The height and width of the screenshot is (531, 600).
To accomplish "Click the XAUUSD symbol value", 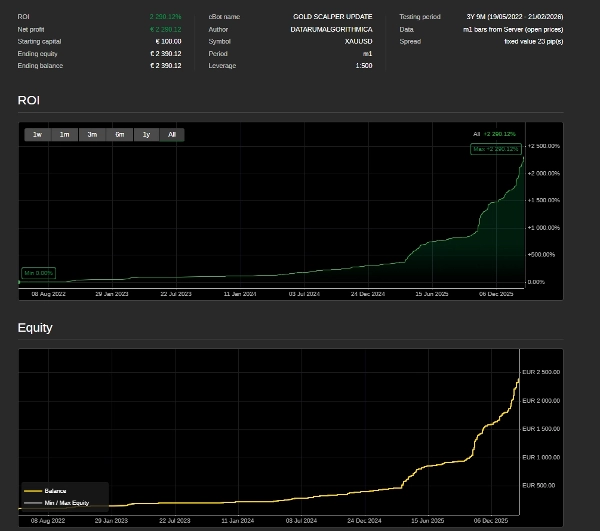I will (x=358, y=41).
